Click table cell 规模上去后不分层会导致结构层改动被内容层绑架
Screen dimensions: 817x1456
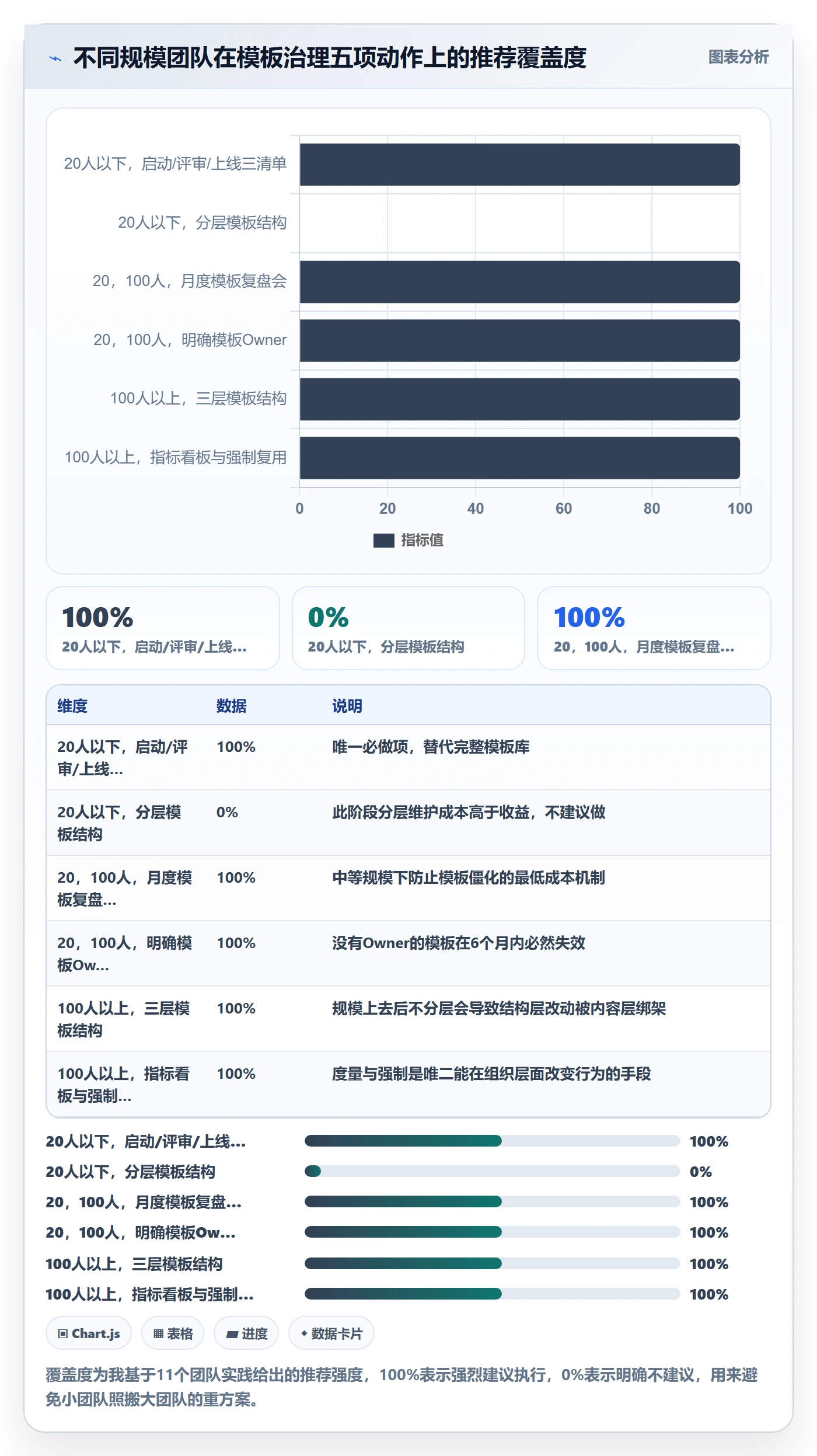[x=499, y=1008]
